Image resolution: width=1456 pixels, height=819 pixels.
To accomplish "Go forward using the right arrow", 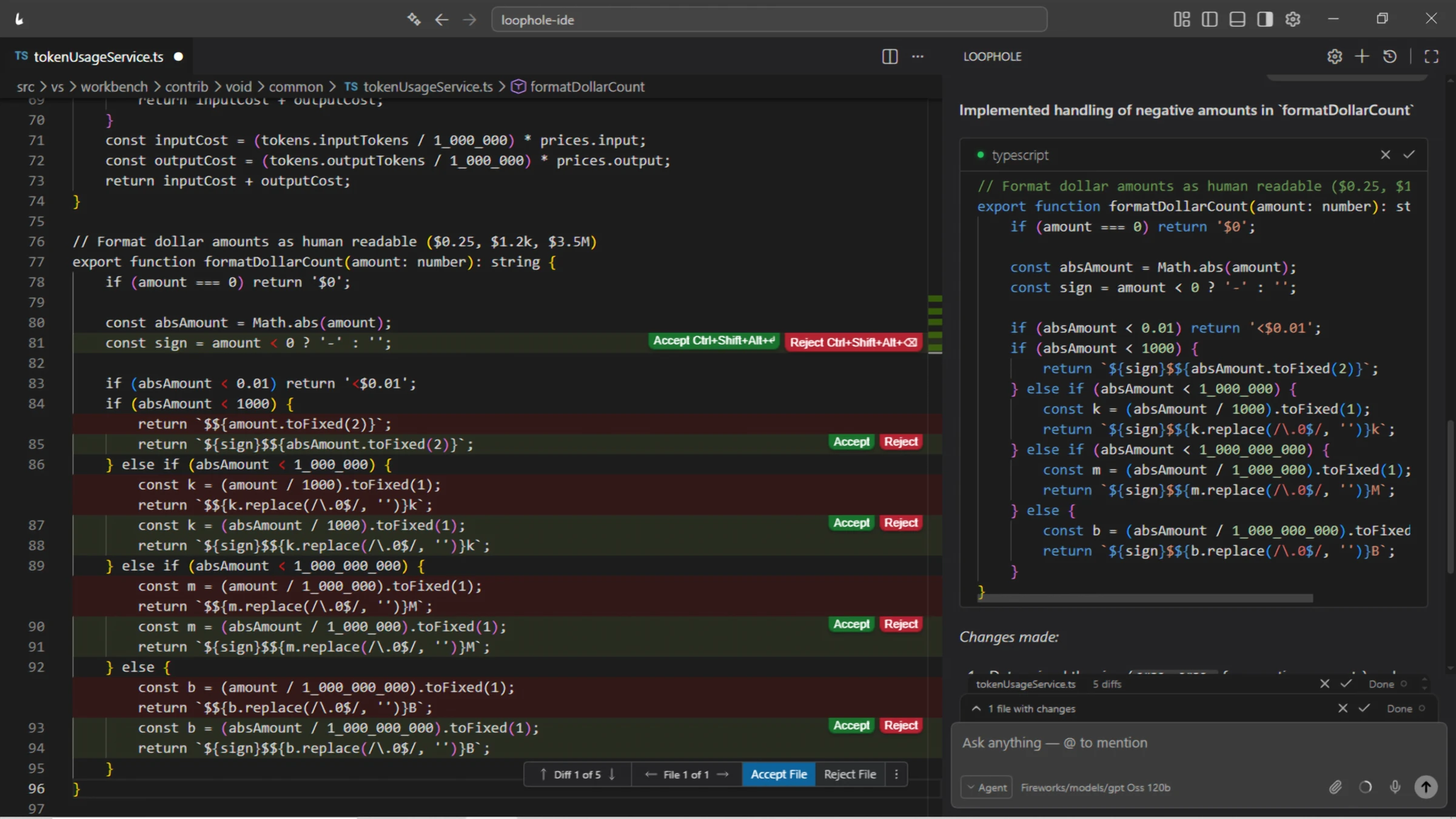I will [469, 20].
